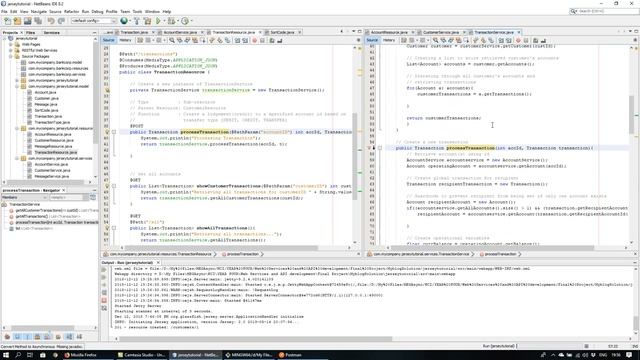Select AccountService.java in Projects tree
The image size is (640, 360).
(x=52, y=164)
